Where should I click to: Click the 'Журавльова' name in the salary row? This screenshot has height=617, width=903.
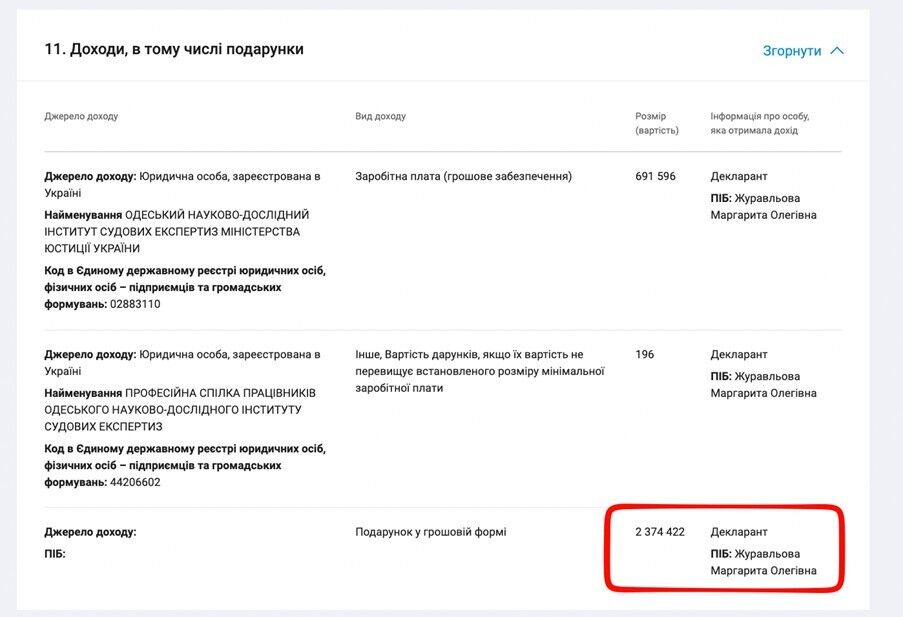767,198
